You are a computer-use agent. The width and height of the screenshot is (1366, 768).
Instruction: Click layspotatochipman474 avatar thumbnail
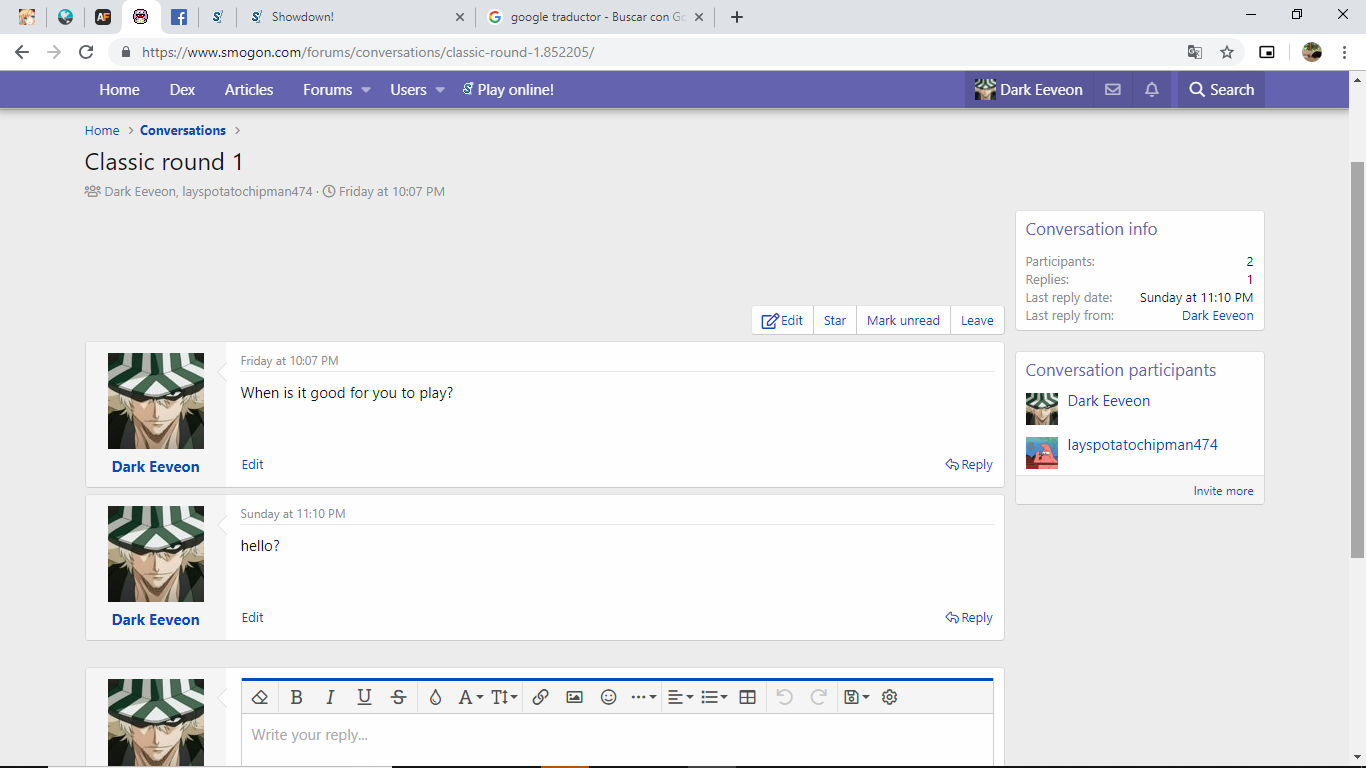click(1042, 453)
